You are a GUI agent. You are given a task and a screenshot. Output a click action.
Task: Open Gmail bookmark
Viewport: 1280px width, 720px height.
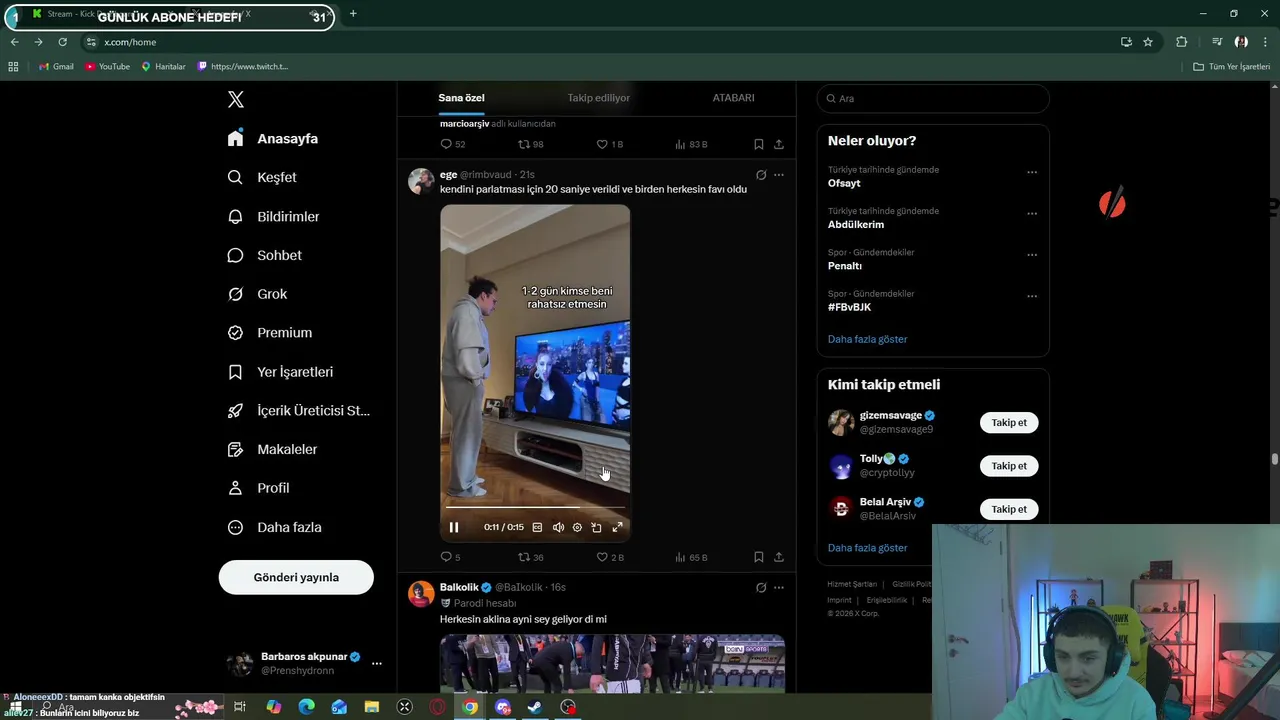pyautogui.click(x=56, y=67)
